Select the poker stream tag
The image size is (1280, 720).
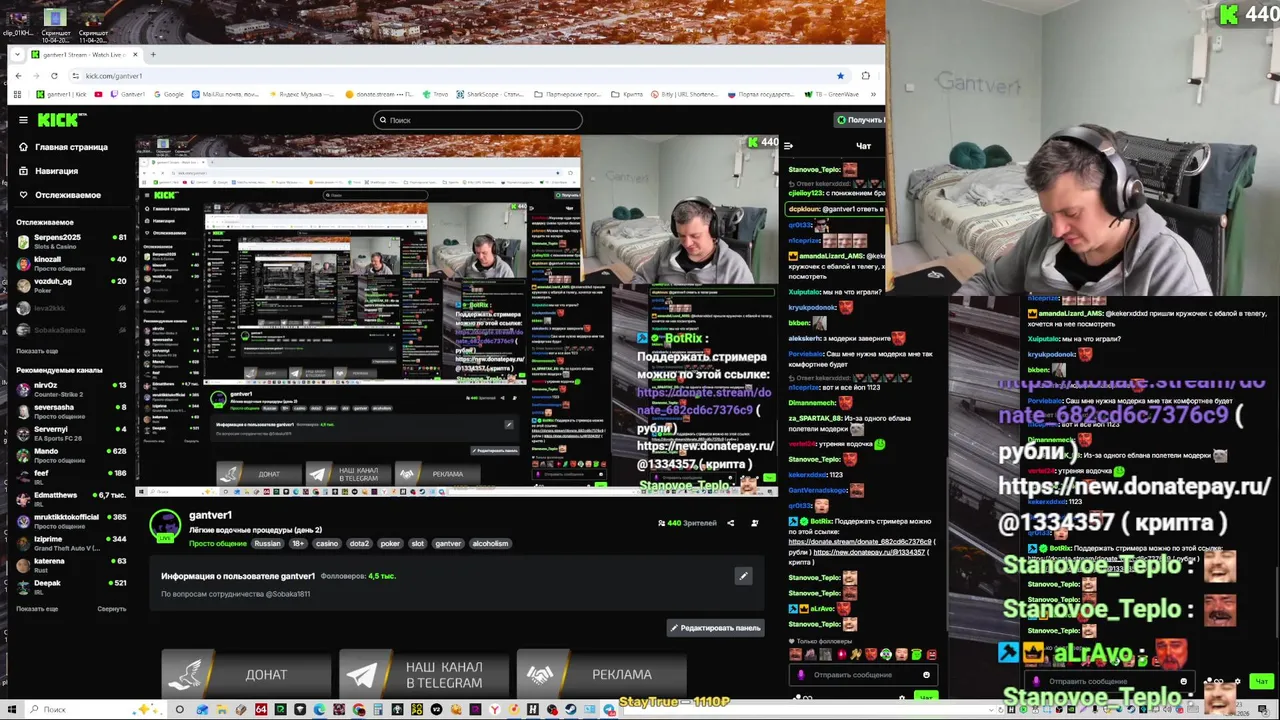tap(390, 544)
